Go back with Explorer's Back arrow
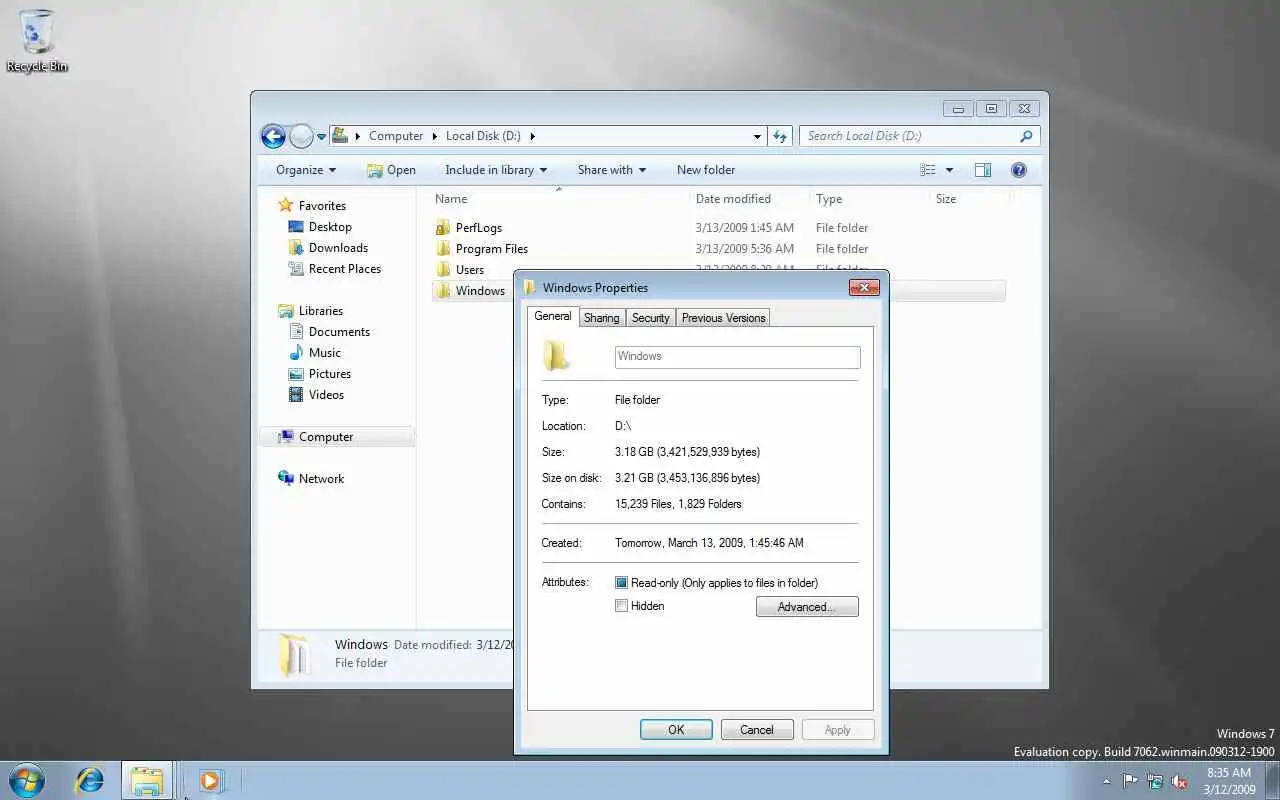Image resolution: width=1280 pixels, height=800 pixels. click(x=273, y=136)
